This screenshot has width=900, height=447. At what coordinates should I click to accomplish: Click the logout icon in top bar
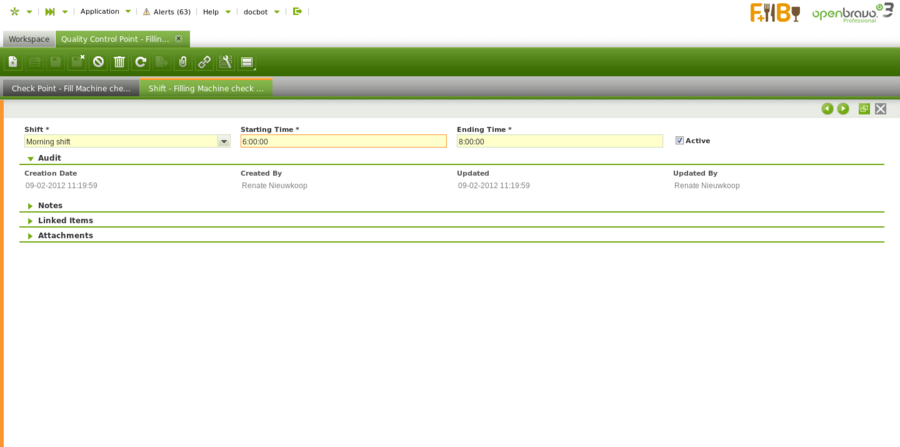(x=297, y=12)
